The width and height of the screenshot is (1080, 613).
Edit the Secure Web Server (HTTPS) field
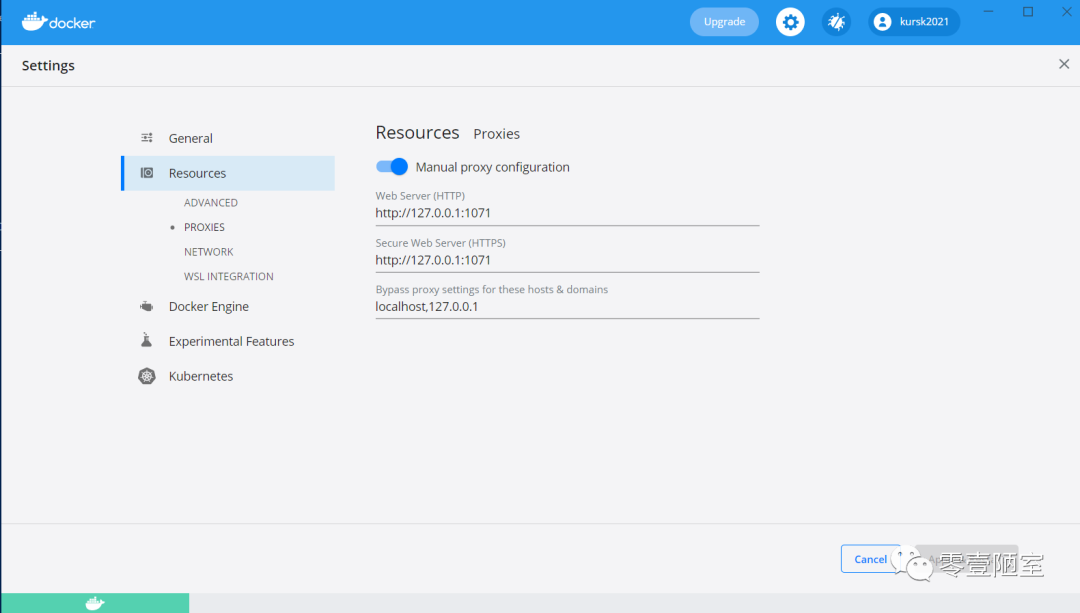(567, 260)
